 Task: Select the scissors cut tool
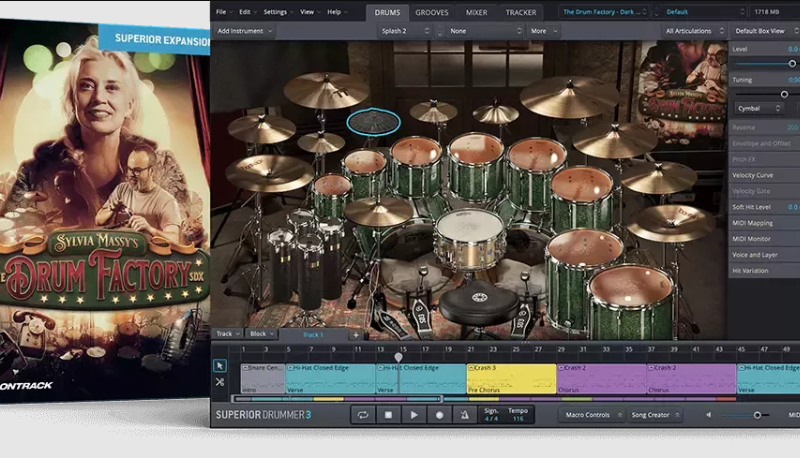point(220,381)
